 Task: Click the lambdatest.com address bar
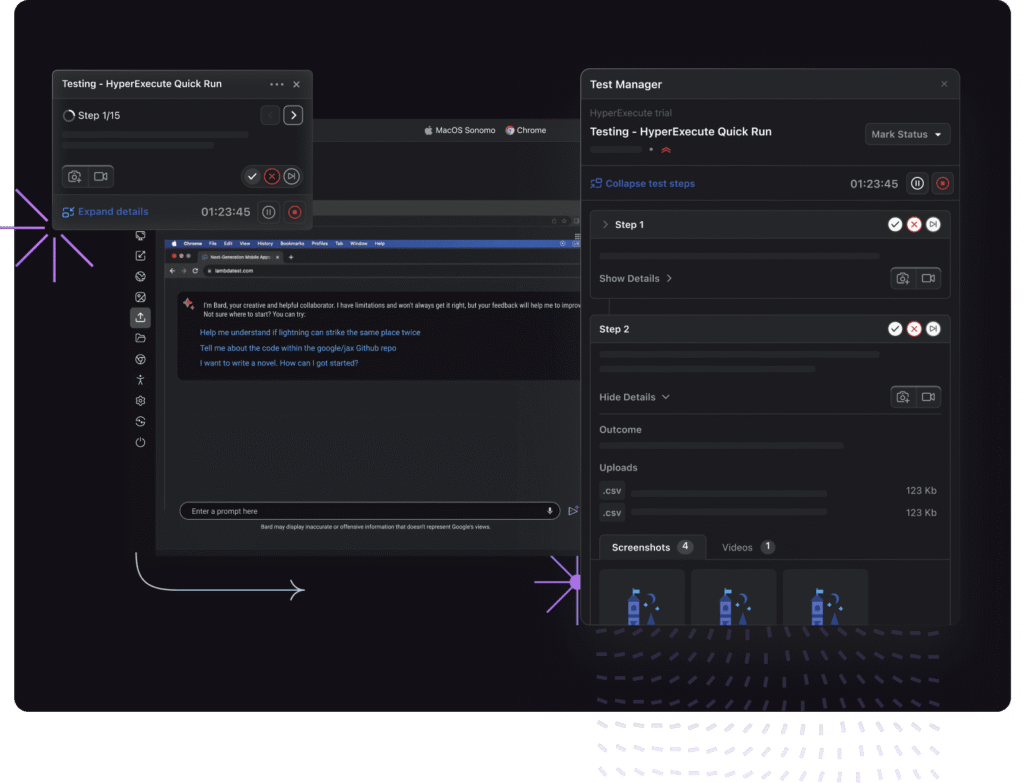coord(392,271)
